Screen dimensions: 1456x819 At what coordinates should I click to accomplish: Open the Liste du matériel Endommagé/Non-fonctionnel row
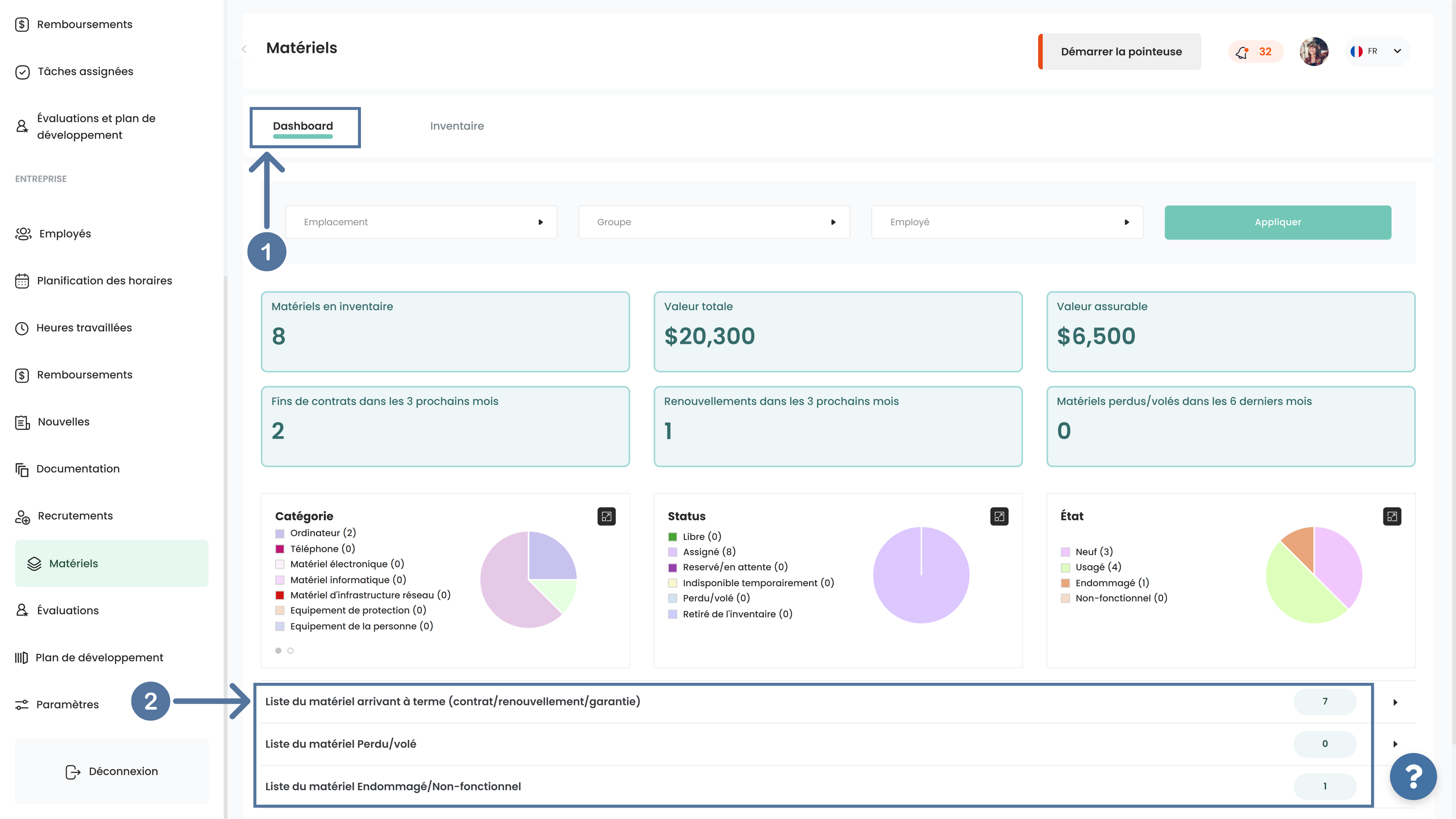(838, 786)
